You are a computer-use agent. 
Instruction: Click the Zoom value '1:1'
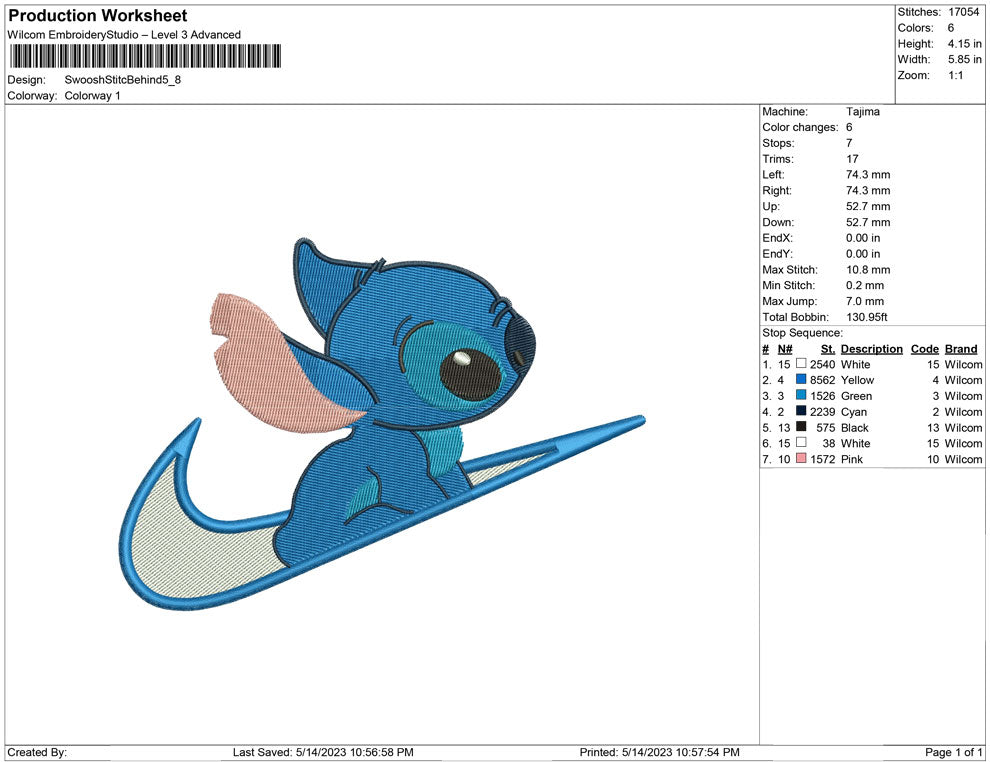click(x=955, y=75)
